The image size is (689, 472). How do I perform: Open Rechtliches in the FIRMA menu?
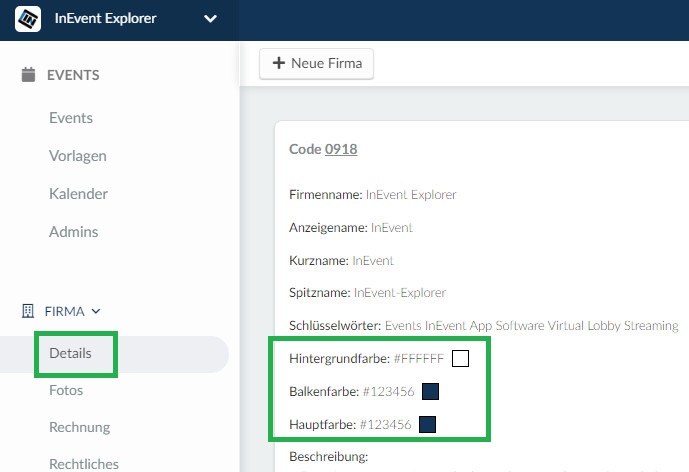[84, 464]
